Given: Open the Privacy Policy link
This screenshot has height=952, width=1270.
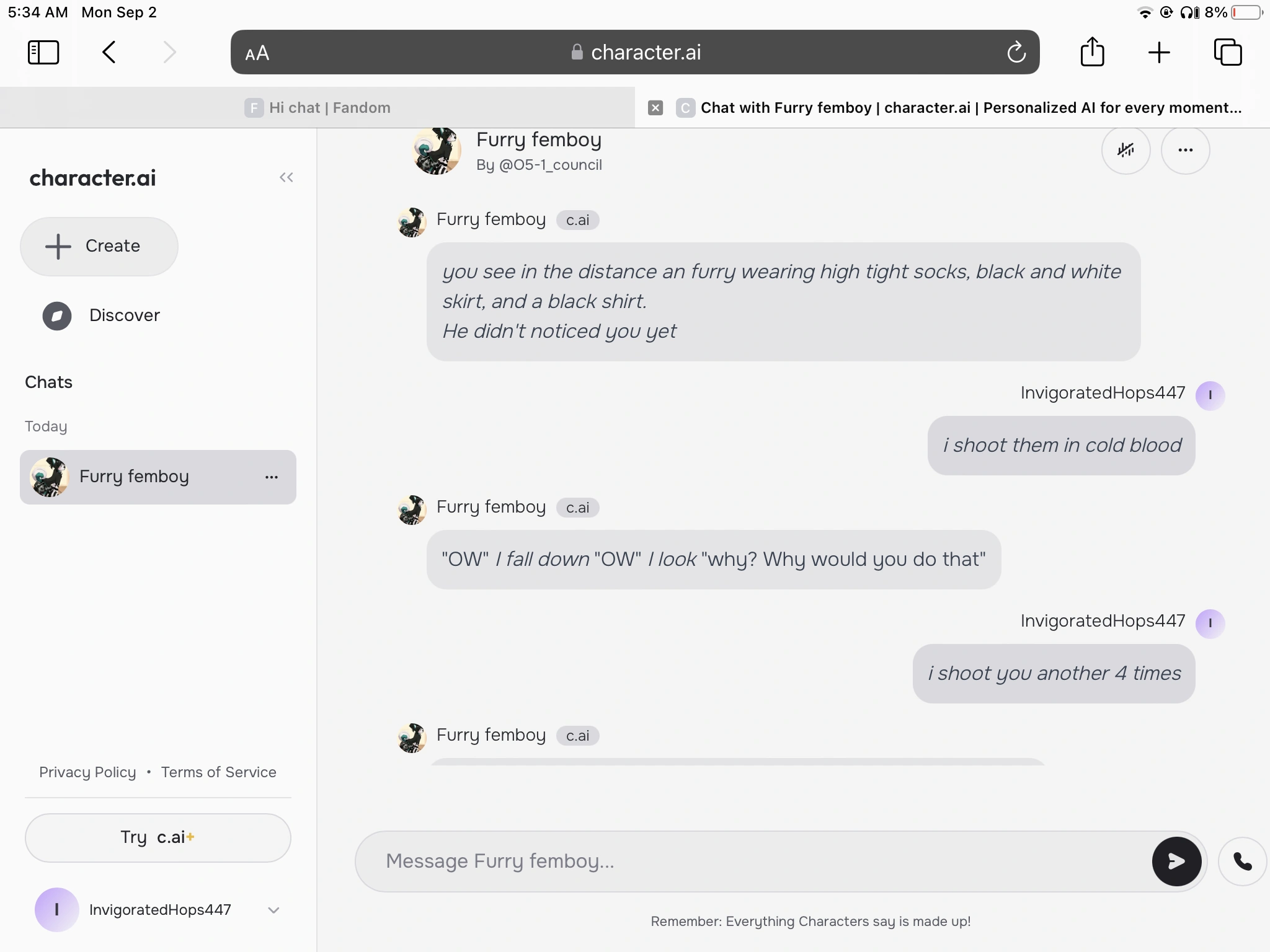Looking at the screenshot, I should point(87,772).
